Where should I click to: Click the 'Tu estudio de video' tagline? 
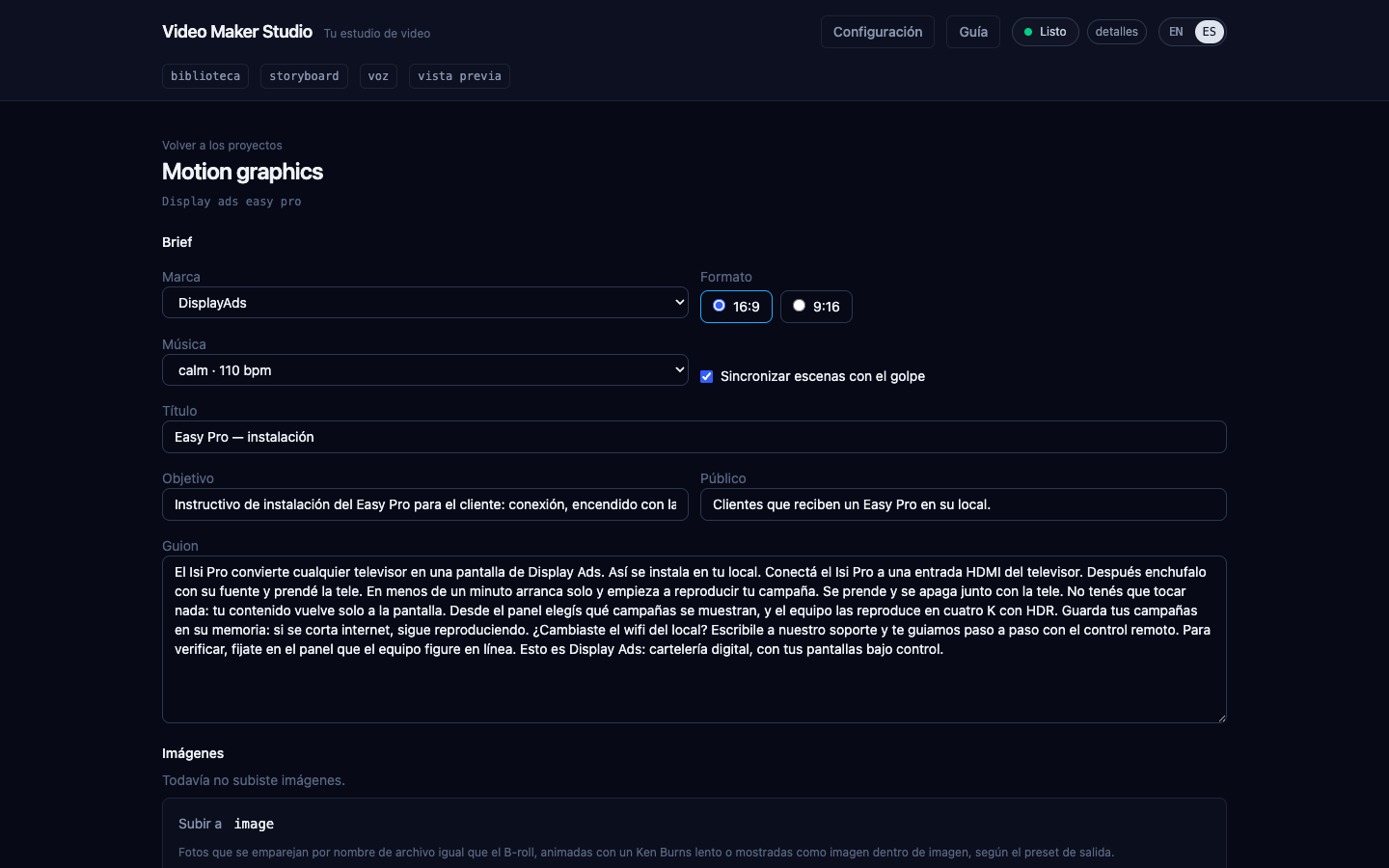[x=377, y=34]
